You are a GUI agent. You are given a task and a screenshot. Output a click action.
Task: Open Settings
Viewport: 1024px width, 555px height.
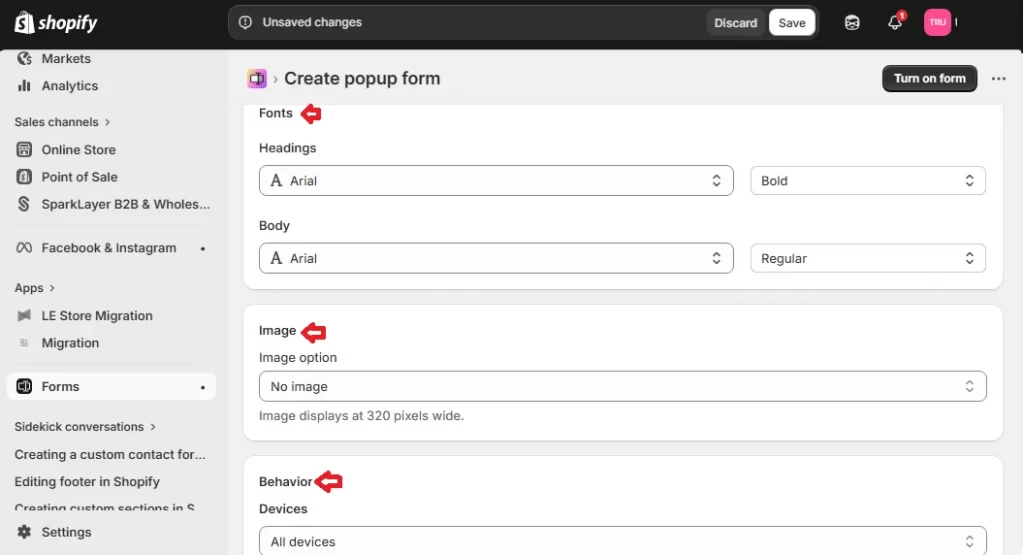coord(66,532)
